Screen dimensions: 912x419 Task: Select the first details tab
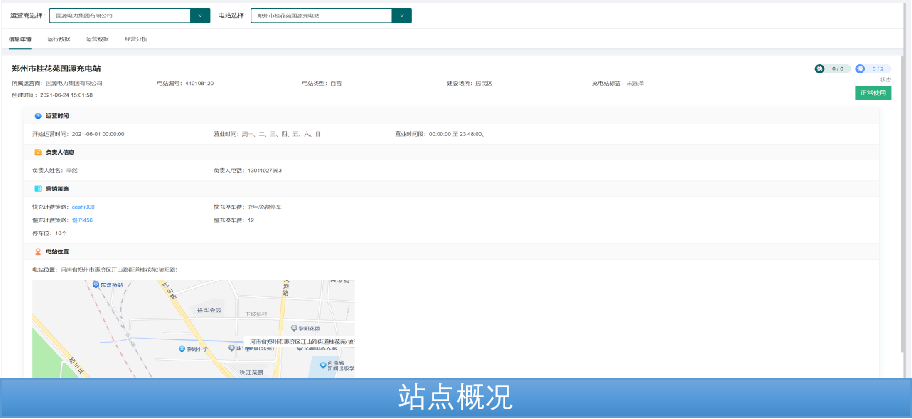click(20, 39)
